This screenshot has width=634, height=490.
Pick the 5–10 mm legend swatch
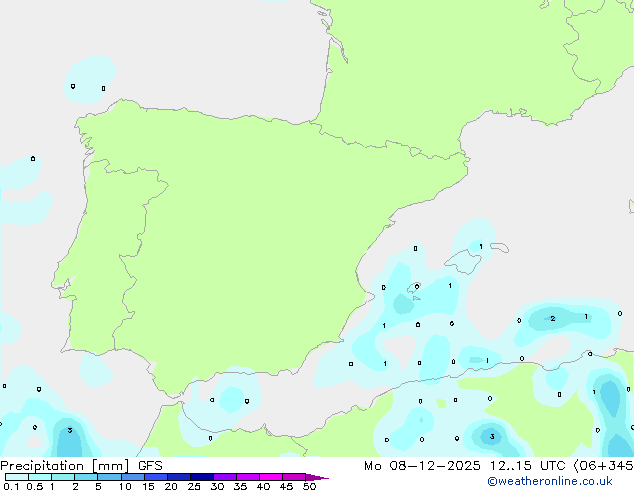109,477
